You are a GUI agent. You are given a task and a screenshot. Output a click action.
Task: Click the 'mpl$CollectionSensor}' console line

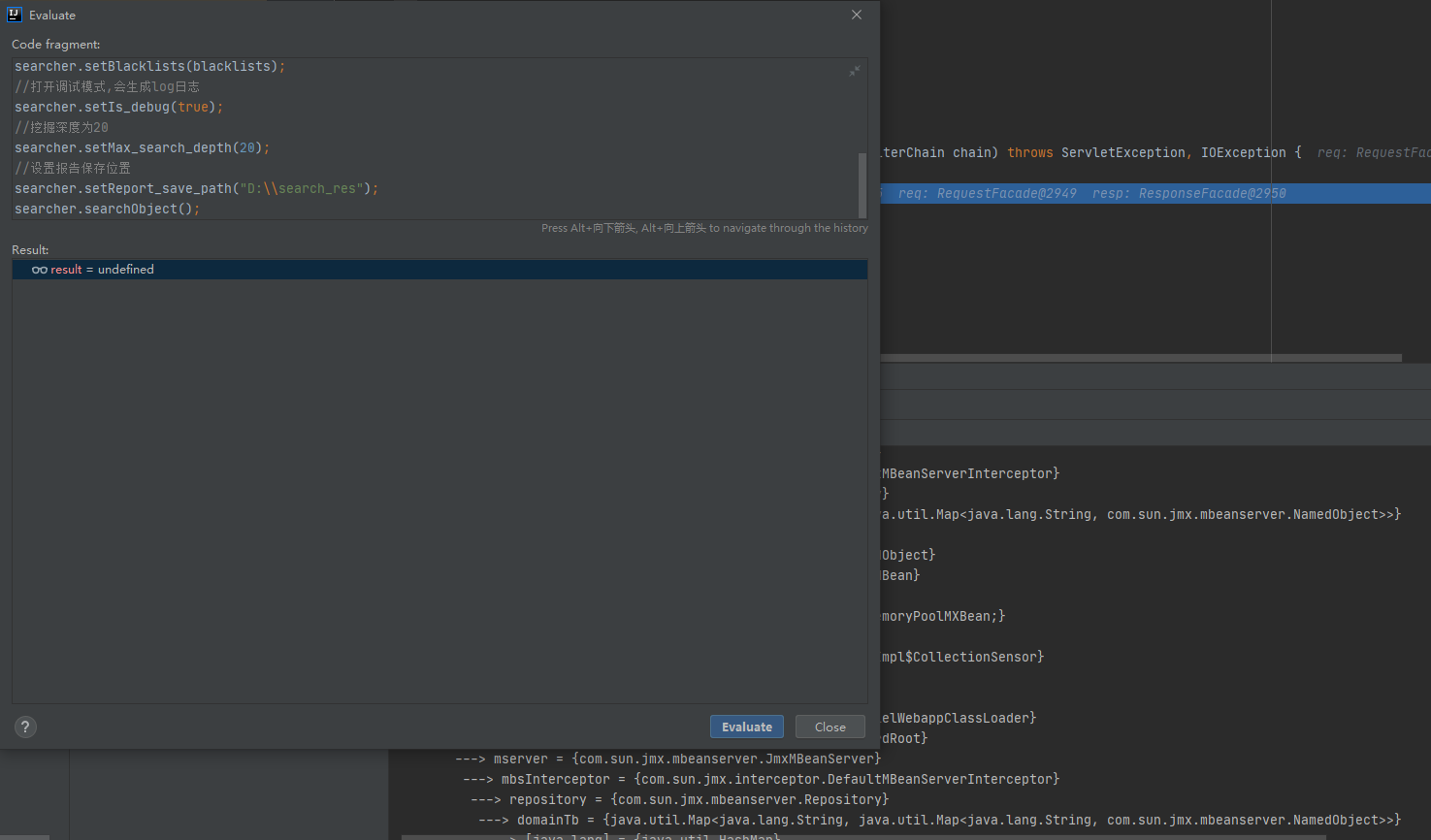[962, 657]
